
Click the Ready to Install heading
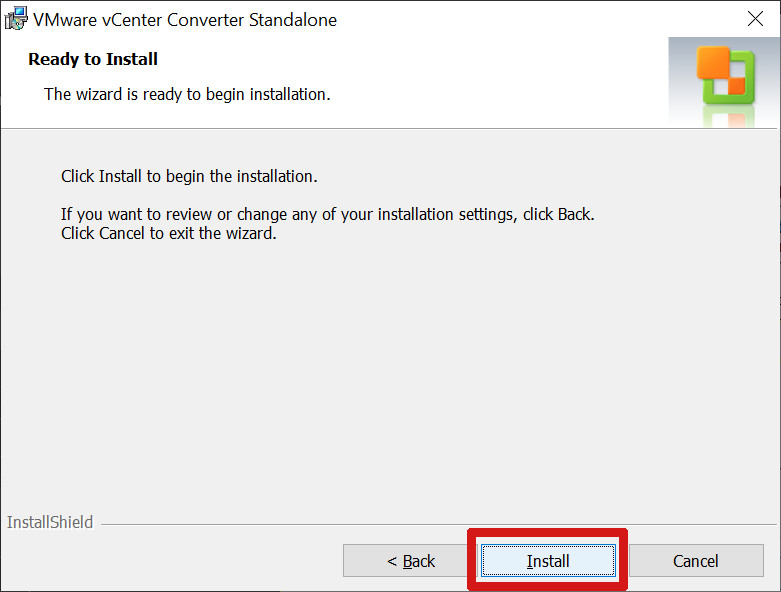point(93,59)
